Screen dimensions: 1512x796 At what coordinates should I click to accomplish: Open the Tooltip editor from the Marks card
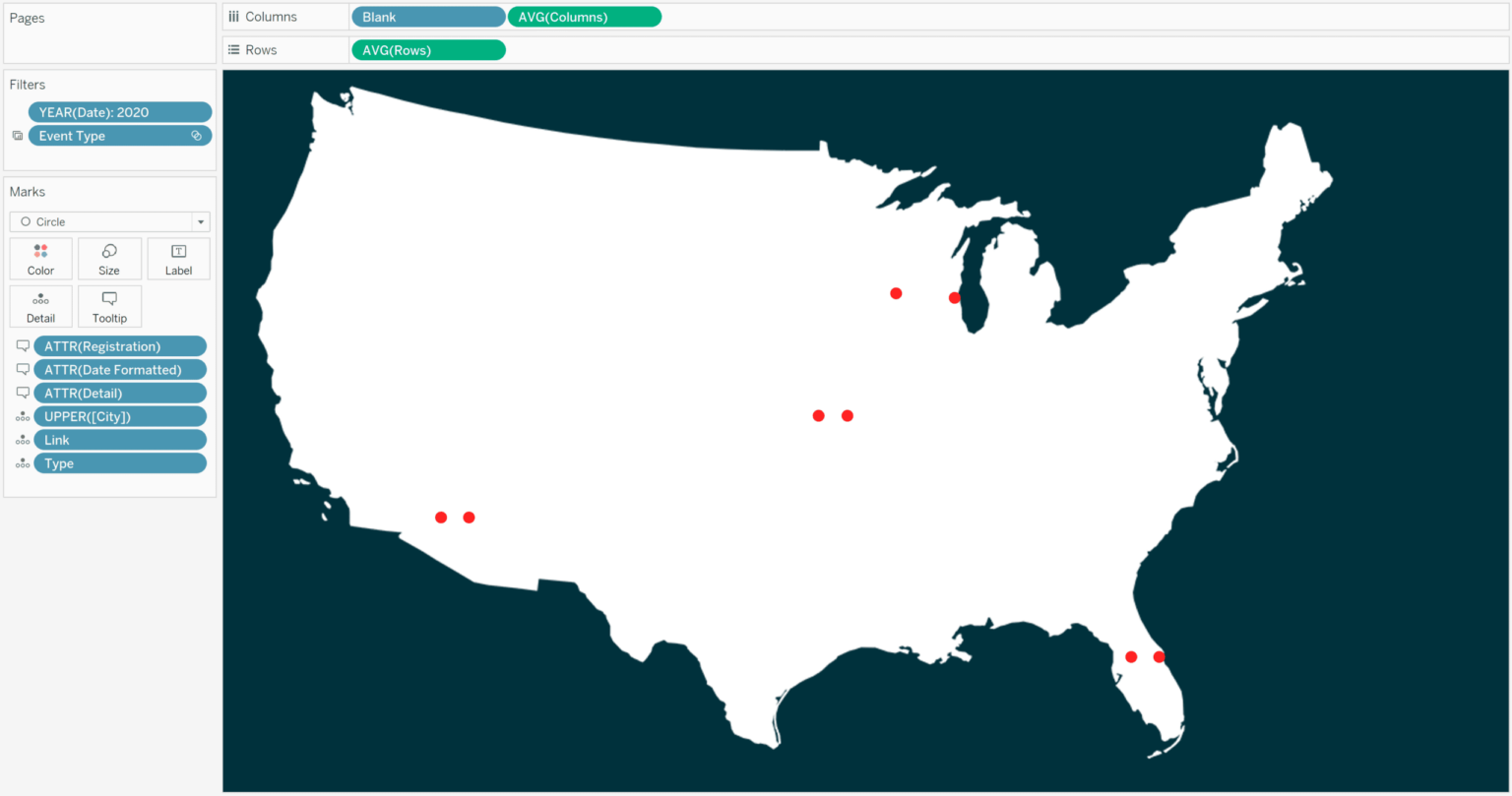(x=109, y=306)
